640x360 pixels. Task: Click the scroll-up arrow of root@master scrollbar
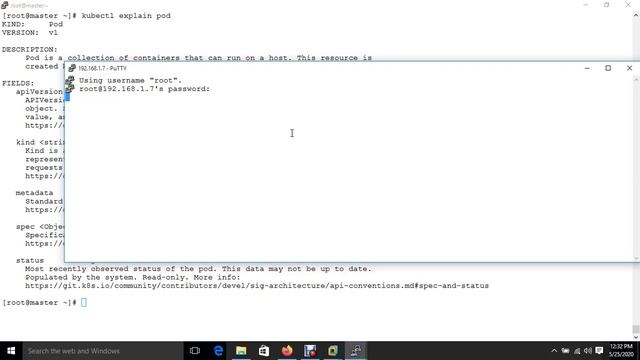coord(636,15)
